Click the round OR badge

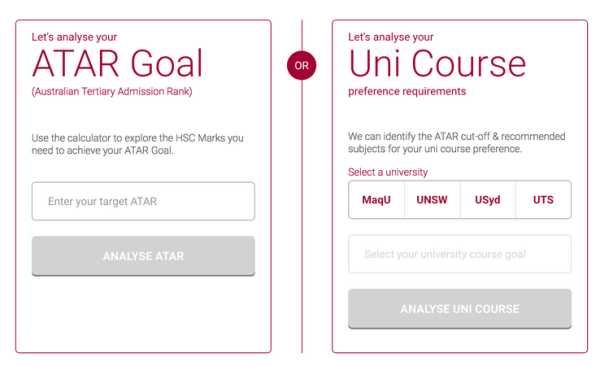coord(302,65)
